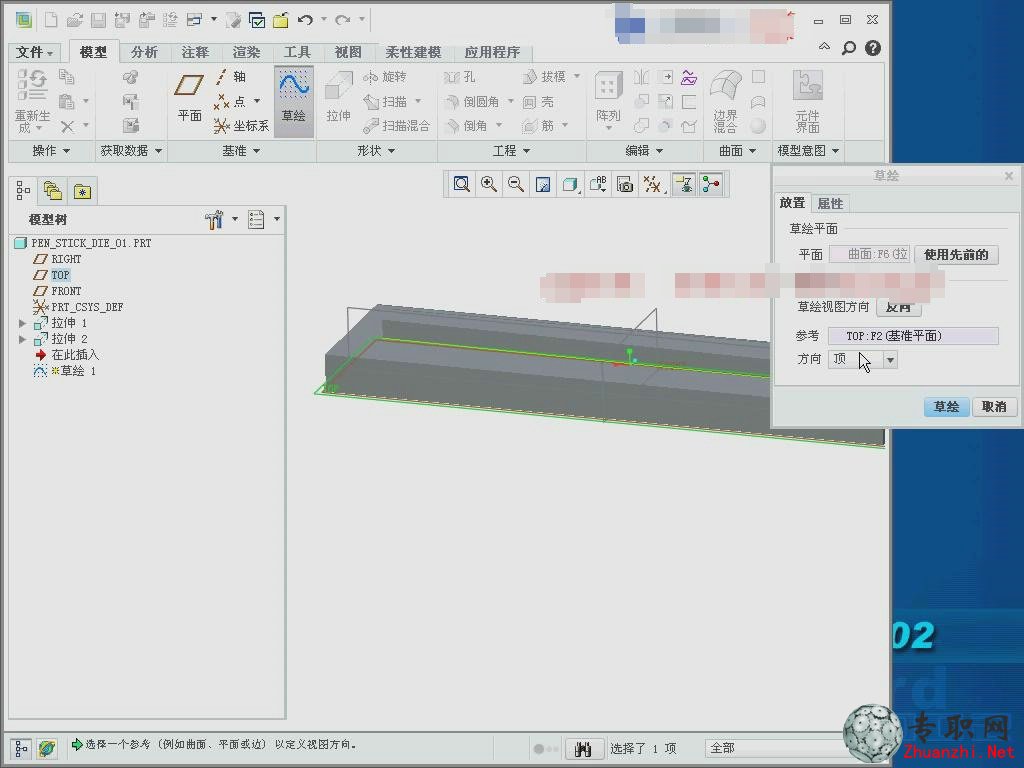
Task: Open the 形状 (Shapes) group dropdown
Action: click(x=376, y=151)
